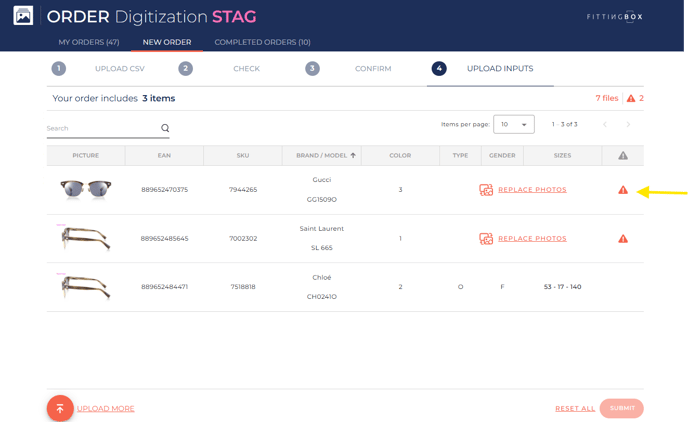Select step 4 Upload Inputs
Screen dimensions: 688x422
[x=500, y=68]
